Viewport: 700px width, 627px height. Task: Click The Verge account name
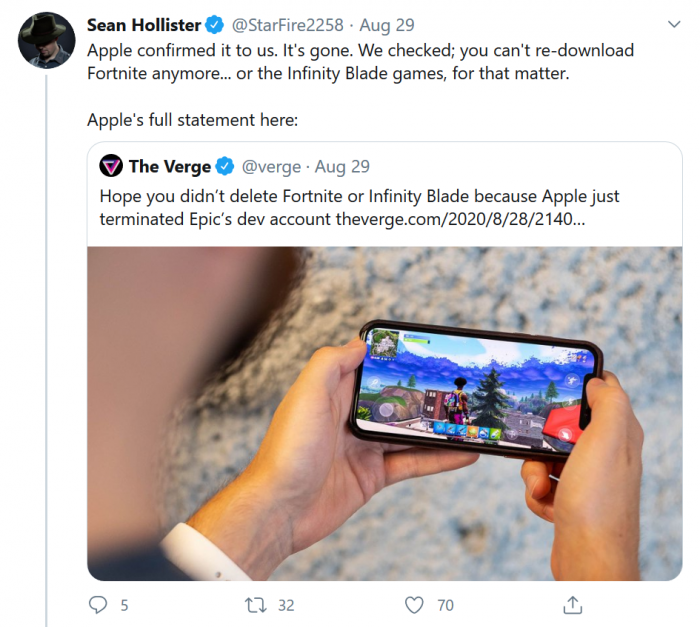(170, 166)
